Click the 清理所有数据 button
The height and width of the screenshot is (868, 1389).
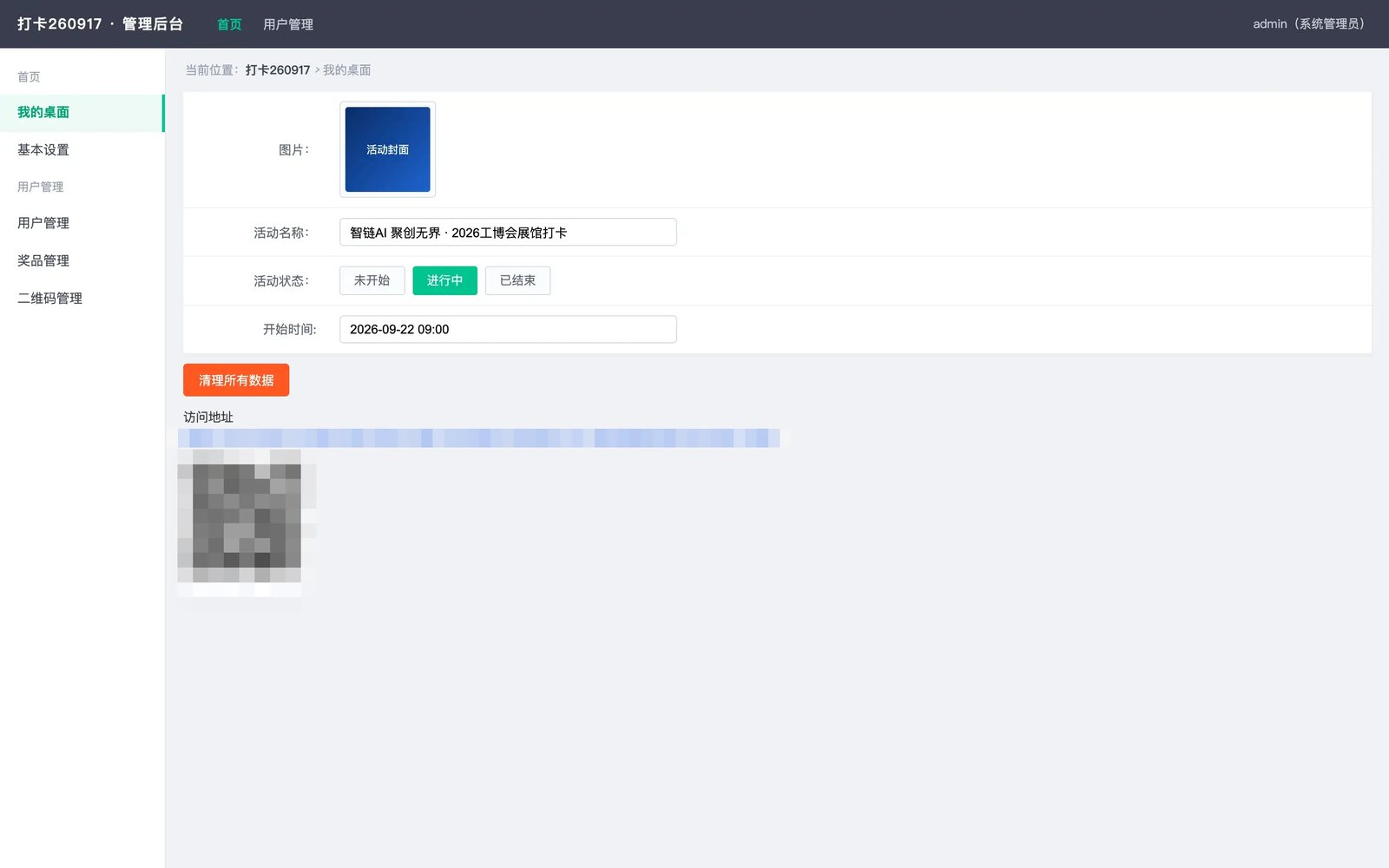236,380
